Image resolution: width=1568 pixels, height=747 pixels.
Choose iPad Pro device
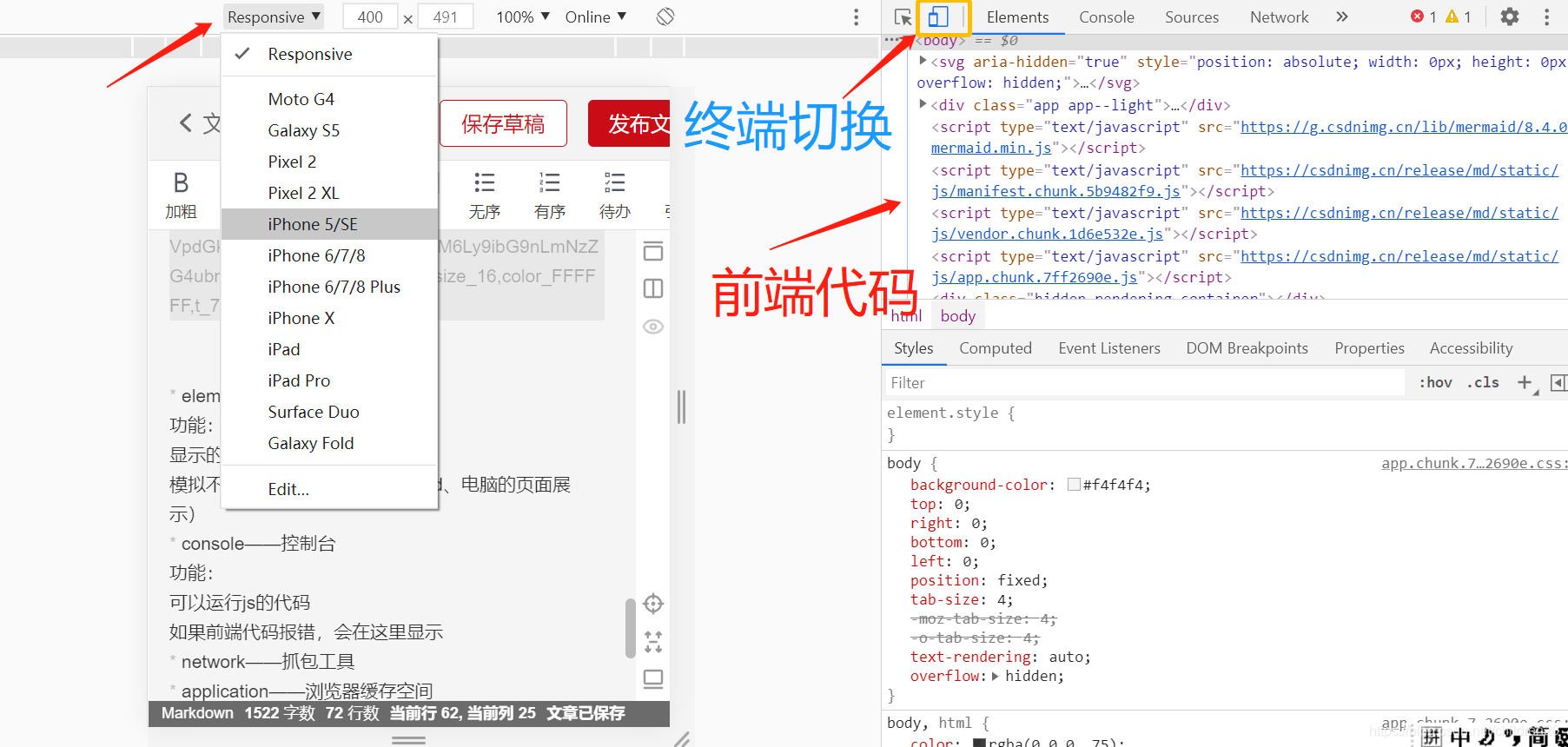(x=329, y=380)
